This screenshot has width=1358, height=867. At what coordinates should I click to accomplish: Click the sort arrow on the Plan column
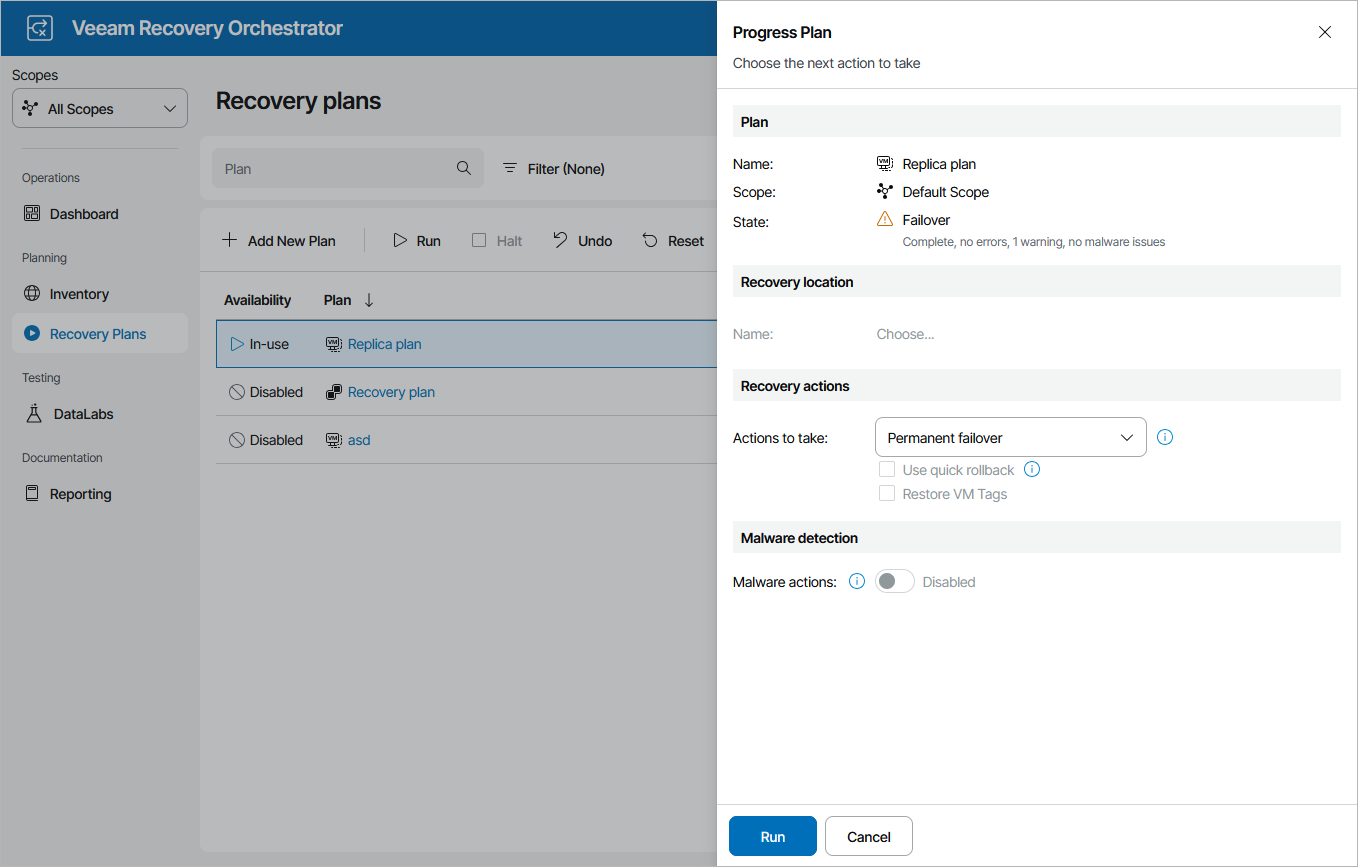[369, 300]
